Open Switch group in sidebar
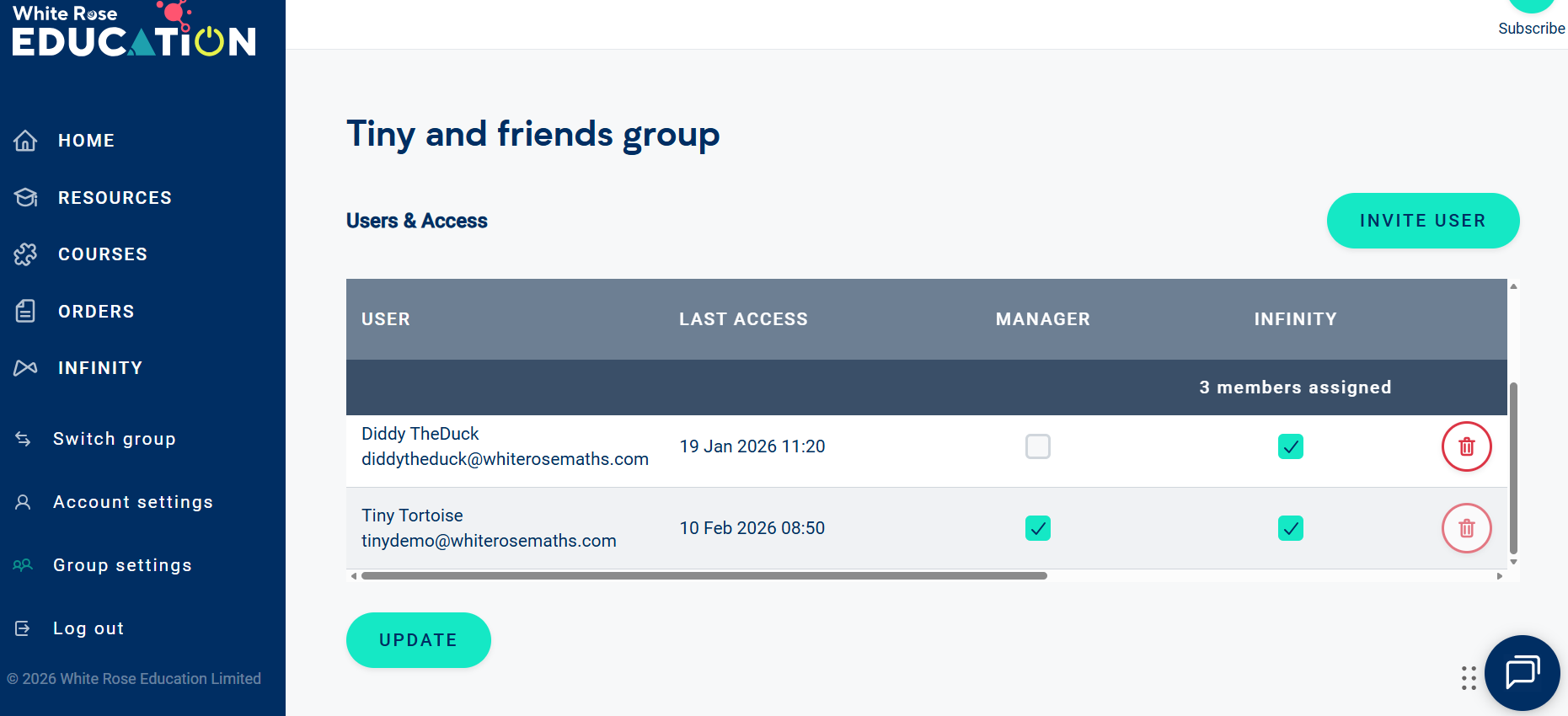This screenshot has width=1568, height=716. (114, 439)
